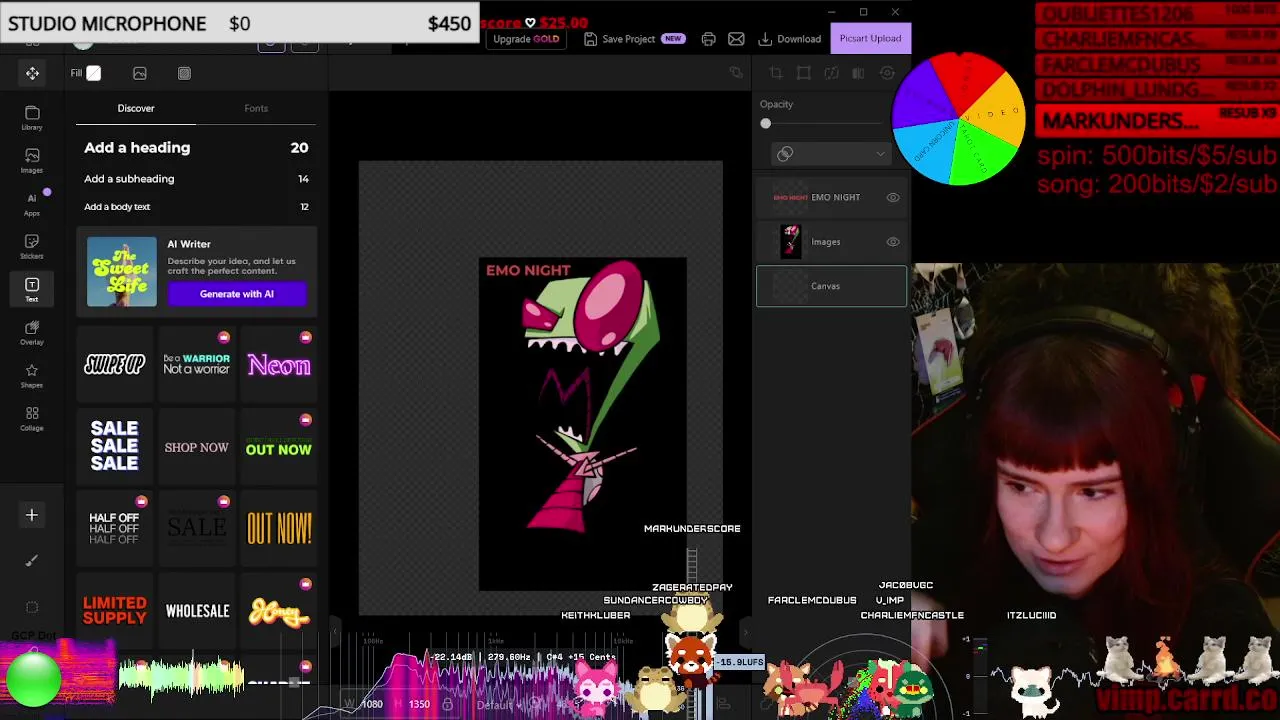The height and width of the screenshot is (720, 1280).
Task: Click the image fill icon beside Fill
Action: pos(140,73)
